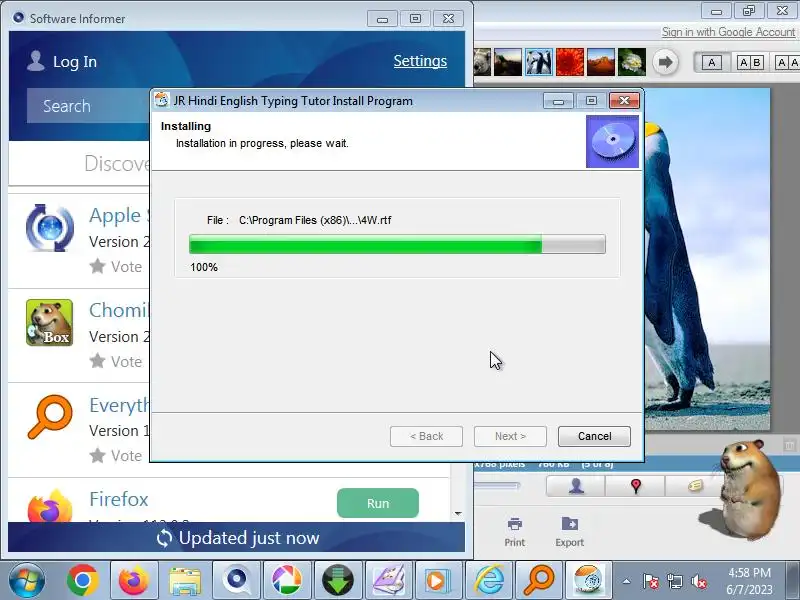800x600 pixels.
Task: Open Everything search from the taskbar
Action: pyautogui.click(x=539, y=580)
